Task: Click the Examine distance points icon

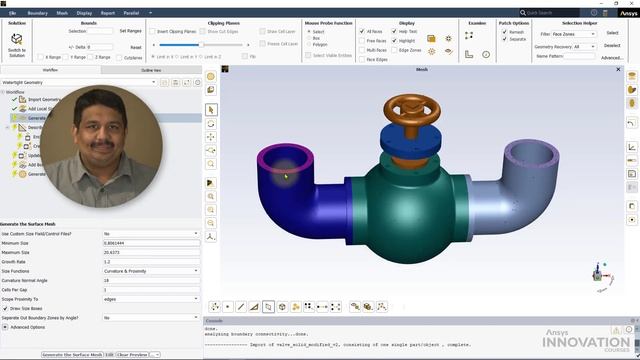Action: [x=469, y=36]
